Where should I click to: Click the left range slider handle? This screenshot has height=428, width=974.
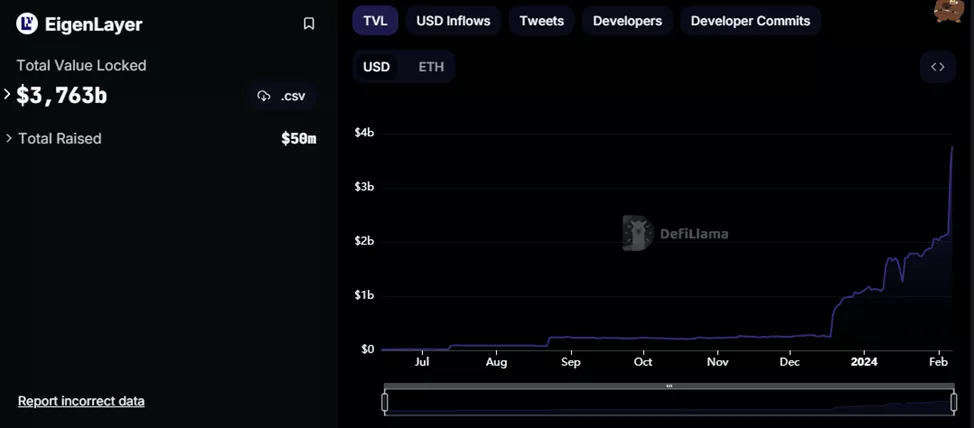click(x=385, y=402)
